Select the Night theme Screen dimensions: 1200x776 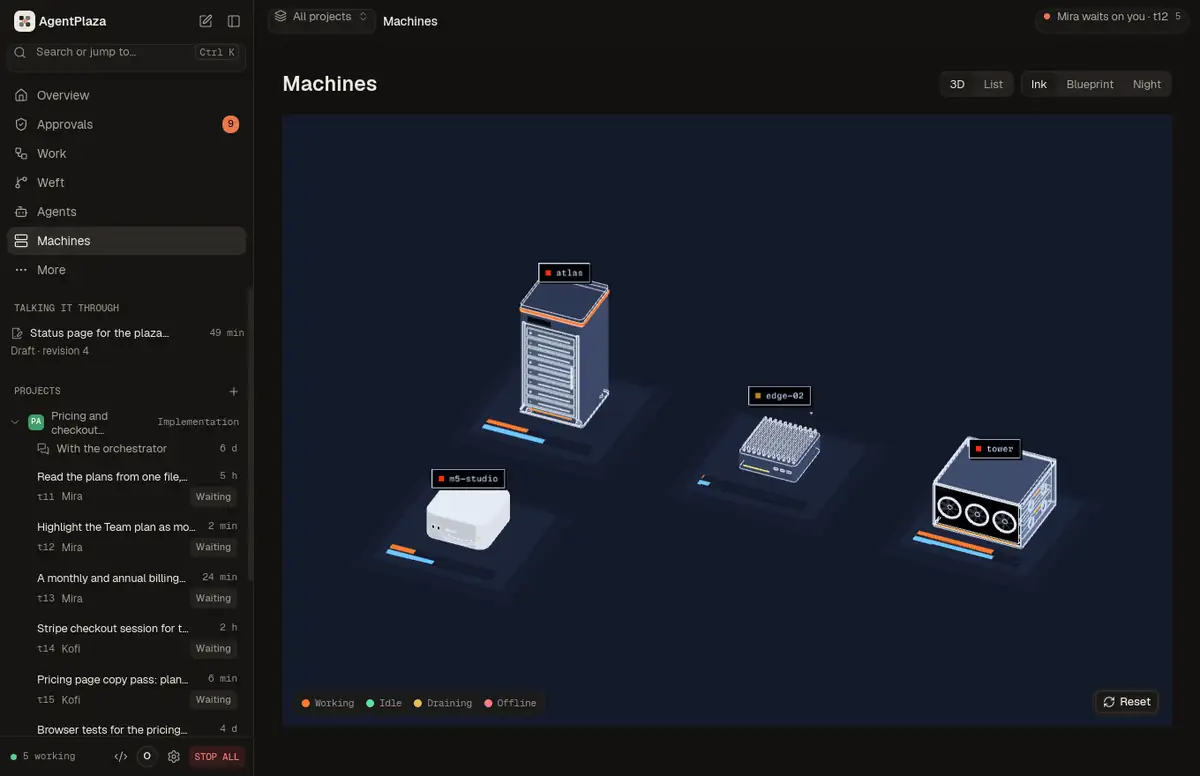click(1147, 84)
